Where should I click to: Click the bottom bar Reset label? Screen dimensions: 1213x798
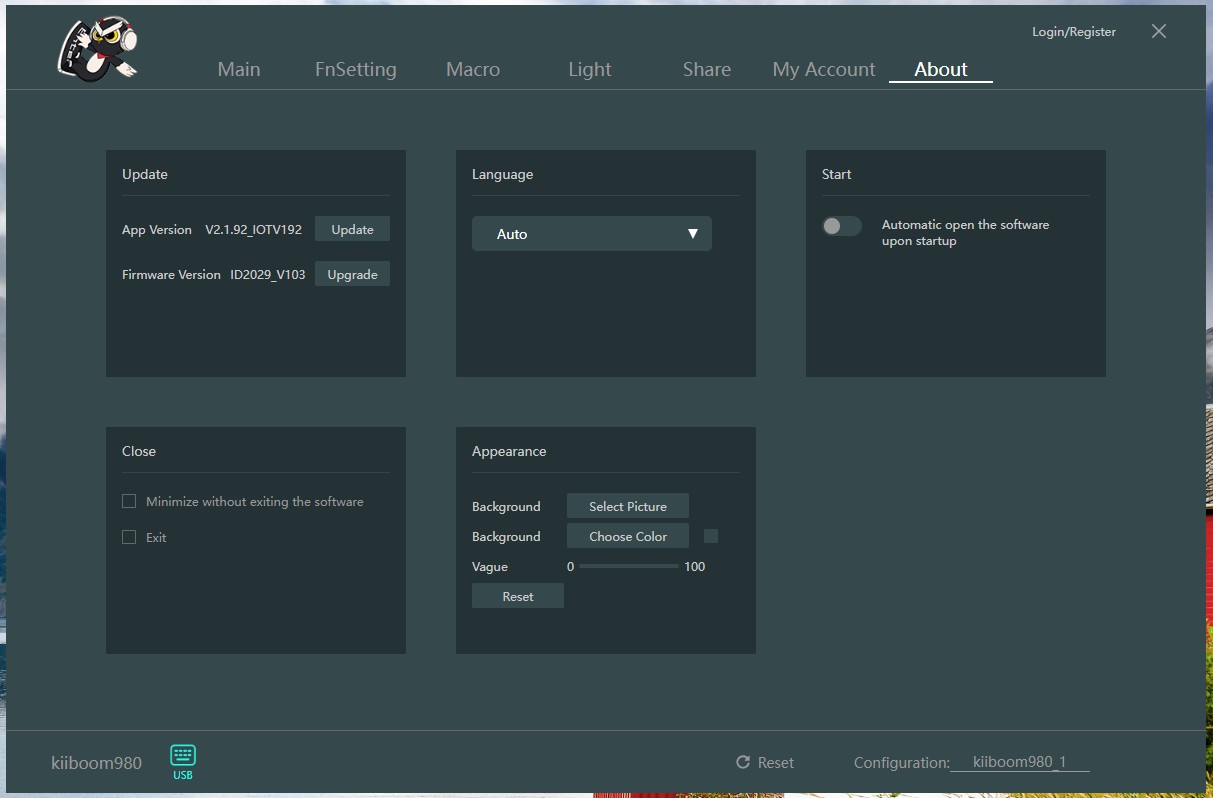tap(776, 762)
